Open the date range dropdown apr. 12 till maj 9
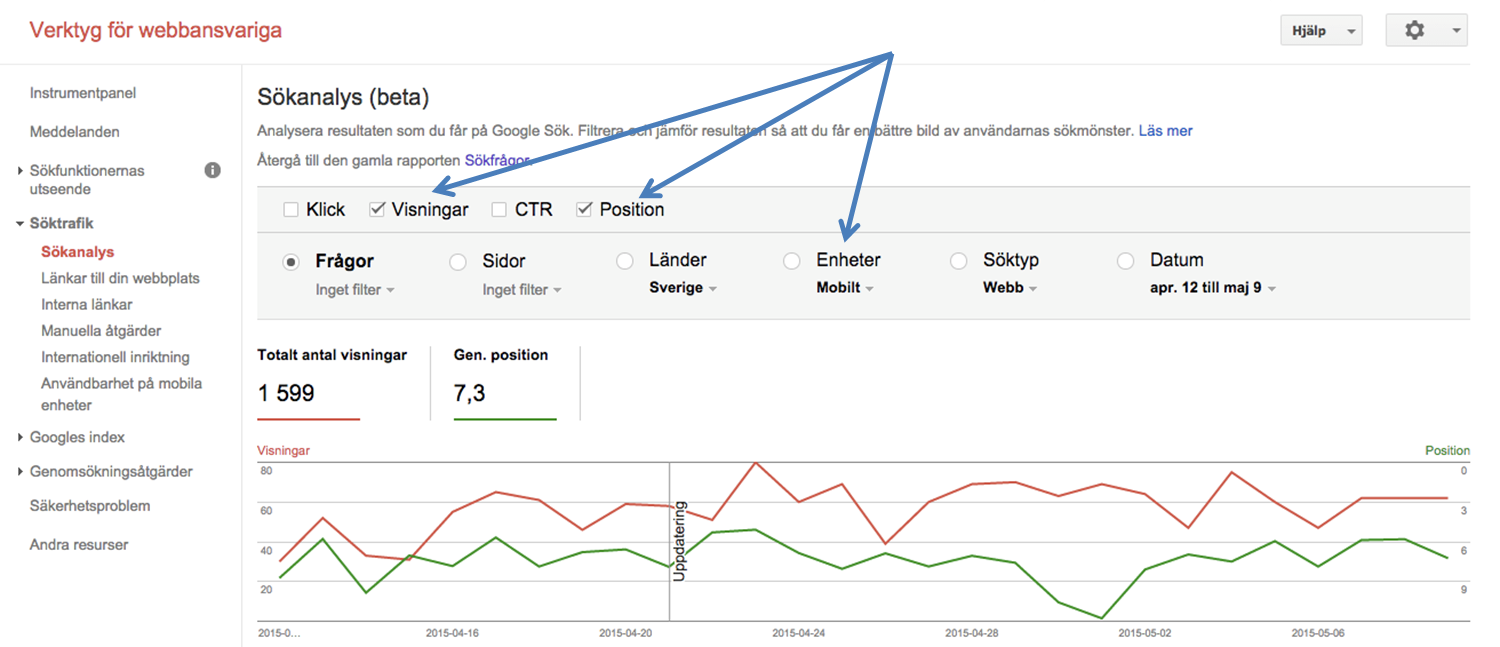1500x647 pixels. tap(1213, 289)
